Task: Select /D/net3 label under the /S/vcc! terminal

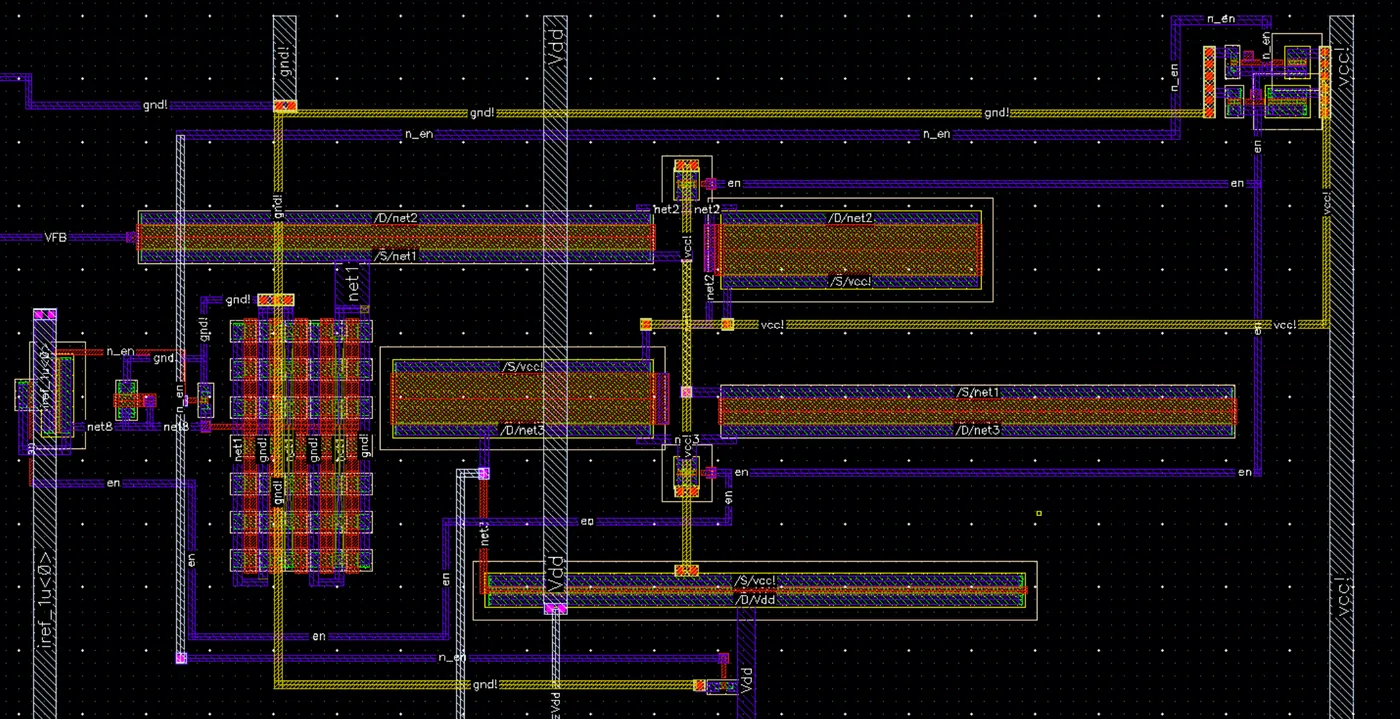Action: (x=522, y=430)
